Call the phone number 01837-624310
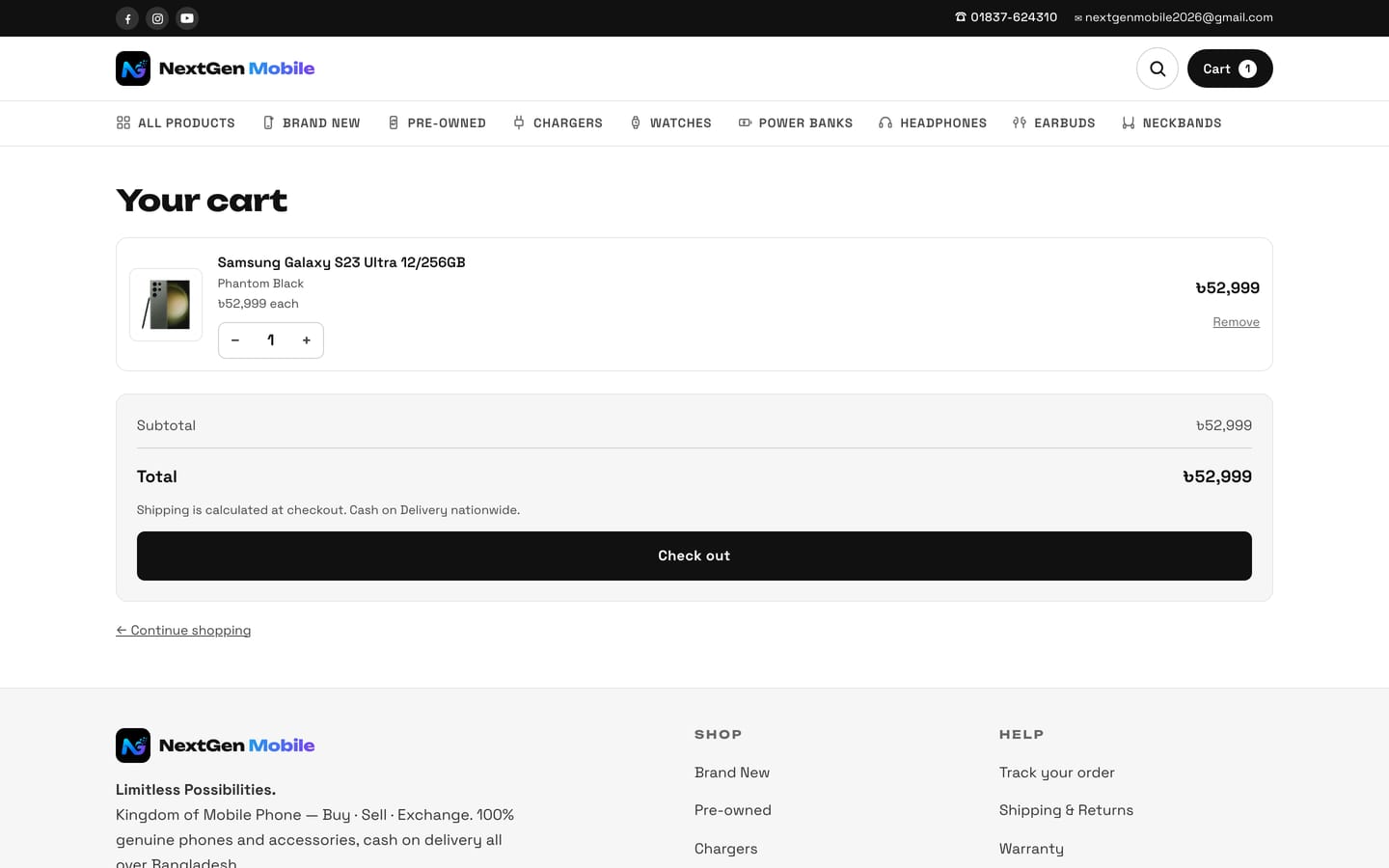1389x868 pixels. (x=1006, y=17)
